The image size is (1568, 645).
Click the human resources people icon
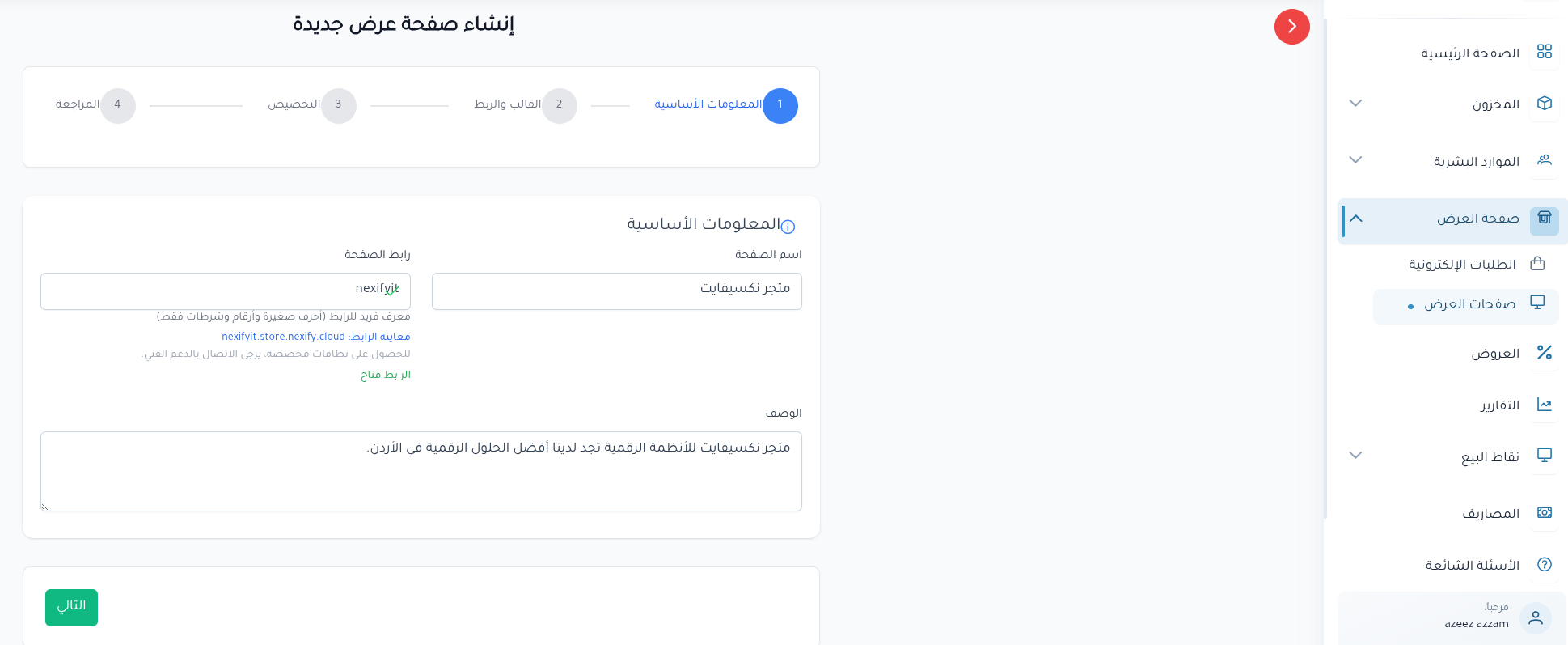pos(1544,160)
